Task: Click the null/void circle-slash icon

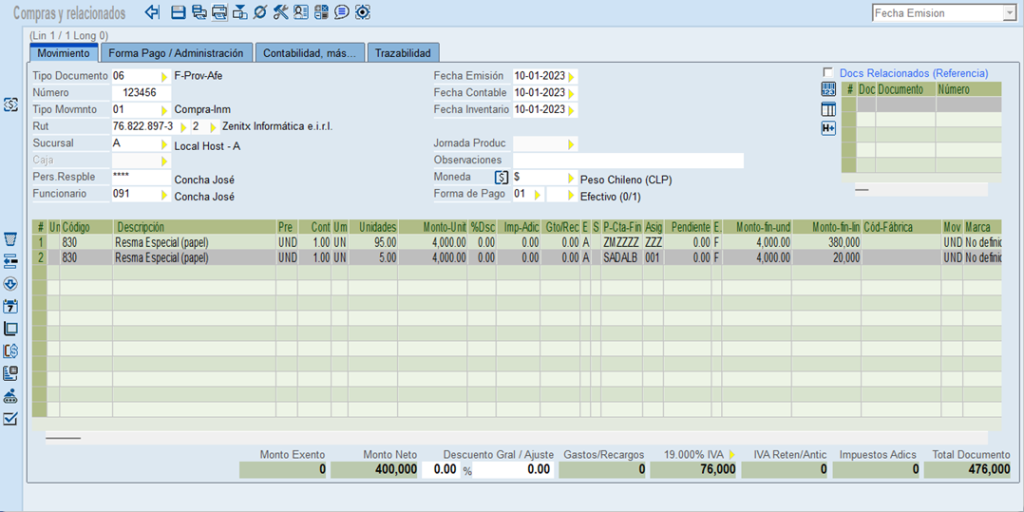Action: [x=259, y=12]
